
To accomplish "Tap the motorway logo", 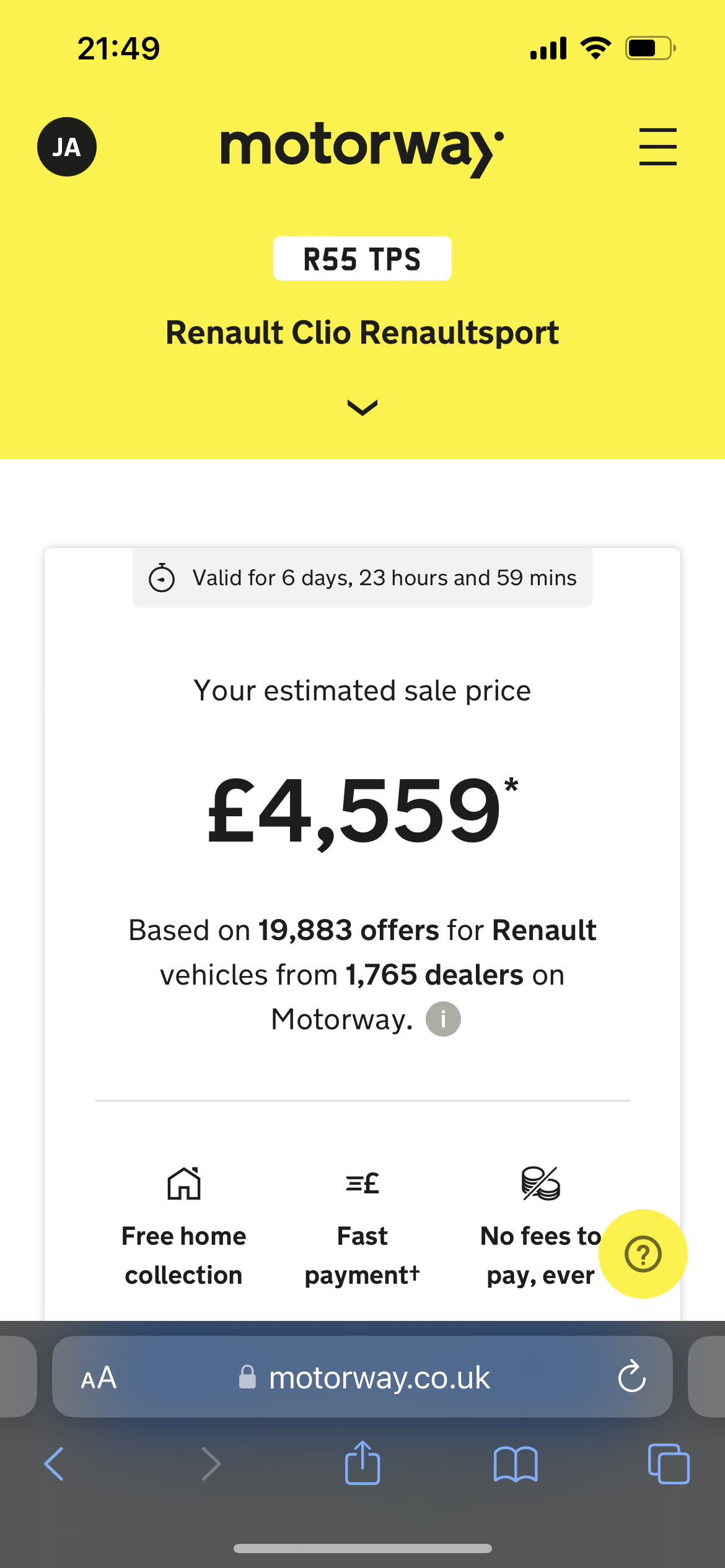I will (x=362, y=149).
